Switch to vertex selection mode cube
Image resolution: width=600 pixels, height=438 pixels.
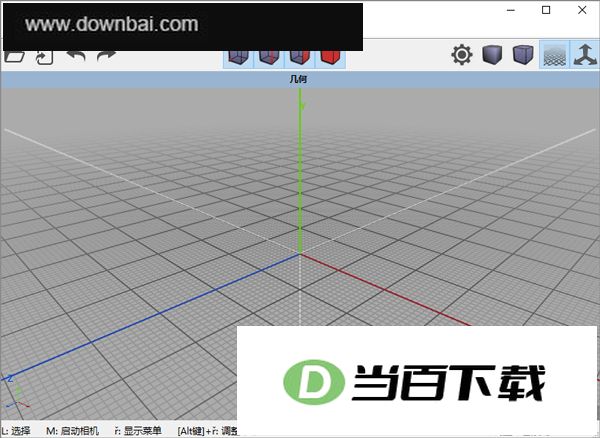(238, 58)
